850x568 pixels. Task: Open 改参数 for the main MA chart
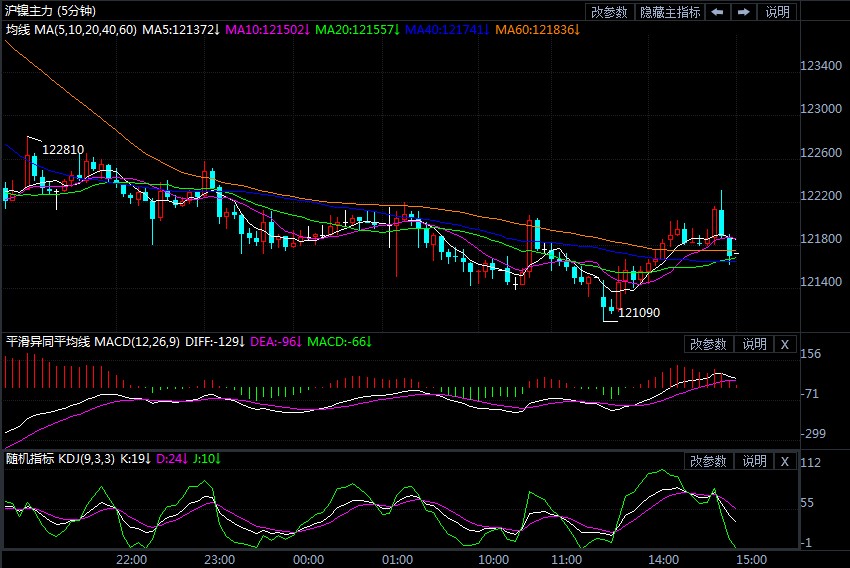(x=609, y=12)
